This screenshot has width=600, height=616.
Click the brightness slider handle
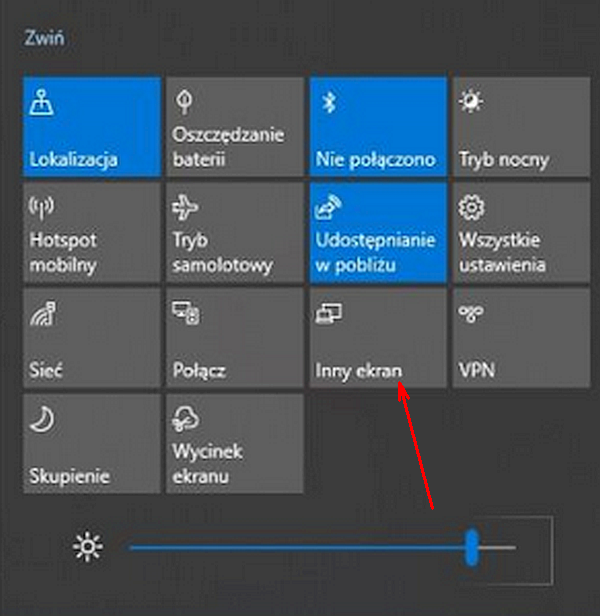tap(471, 547)
